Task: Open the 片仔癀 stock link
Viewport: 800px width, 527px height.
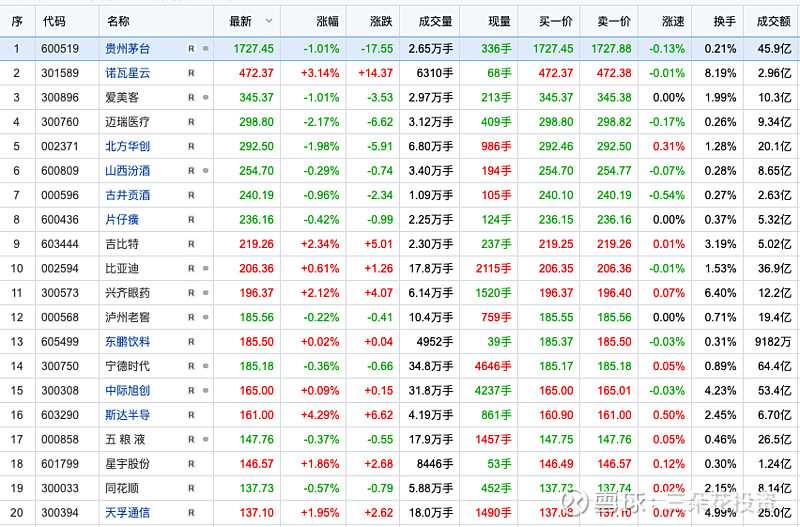Action: tap(122, 220)
